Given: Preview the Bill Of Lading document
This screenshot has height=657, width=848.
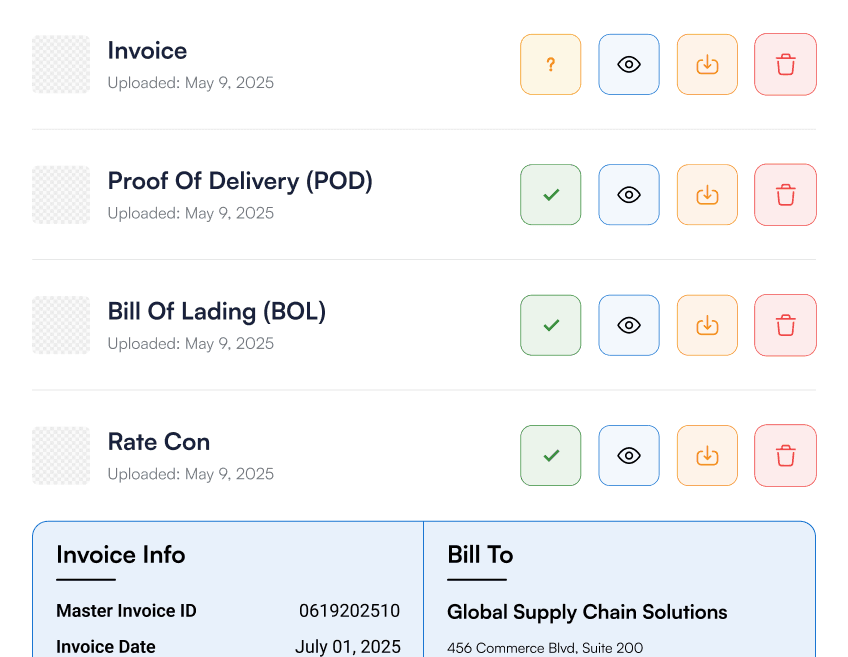Looking at the screenshot, I should 628,325.
